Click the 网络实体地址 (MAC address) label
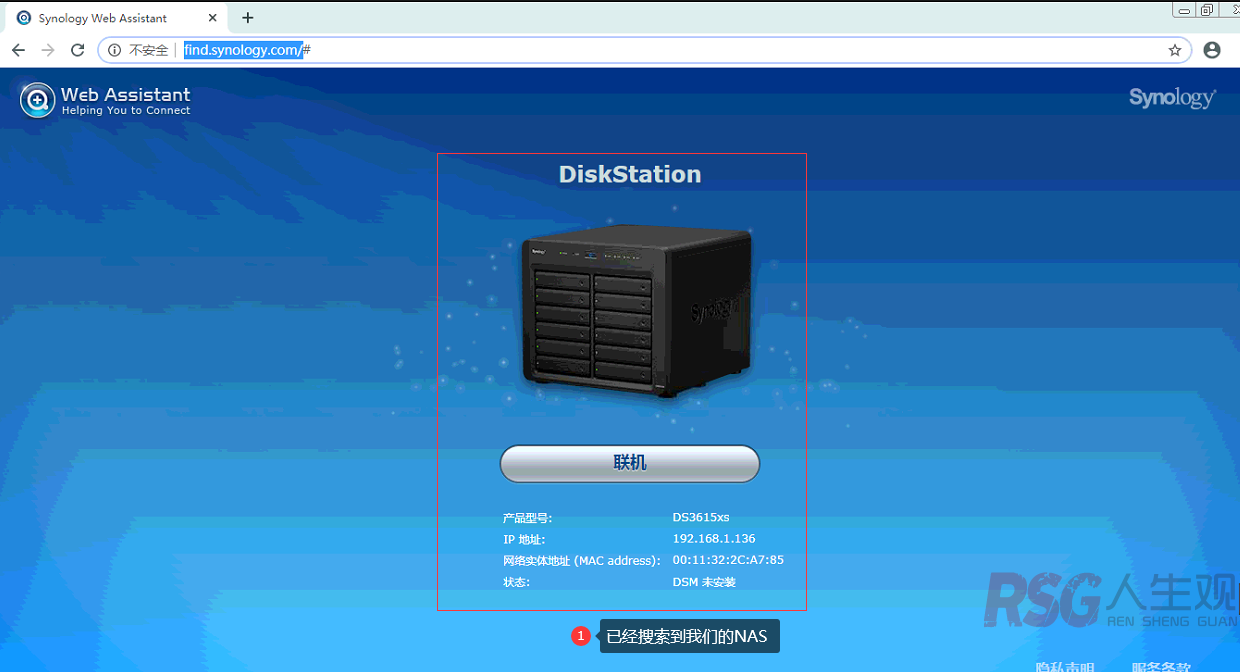Viewport: 1240px width, 672px height. 583,561
